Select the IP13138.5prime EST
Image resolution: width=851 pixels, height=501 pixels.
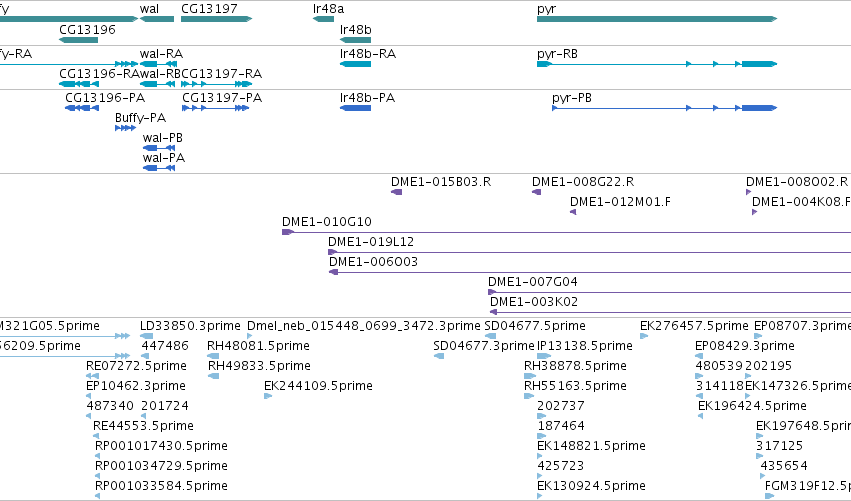pos(544,356)
